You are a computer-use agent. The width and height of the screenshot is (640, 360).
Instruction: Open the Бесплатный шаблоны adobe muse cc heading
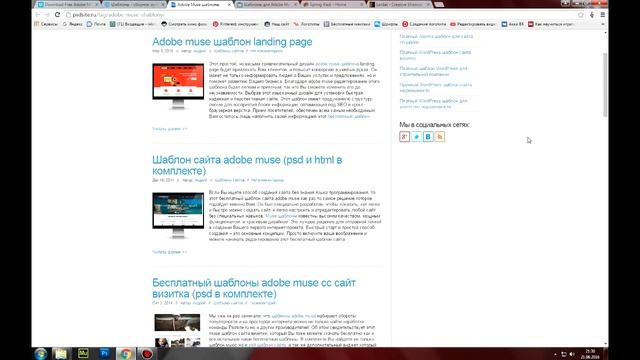[x=254, y=288]
